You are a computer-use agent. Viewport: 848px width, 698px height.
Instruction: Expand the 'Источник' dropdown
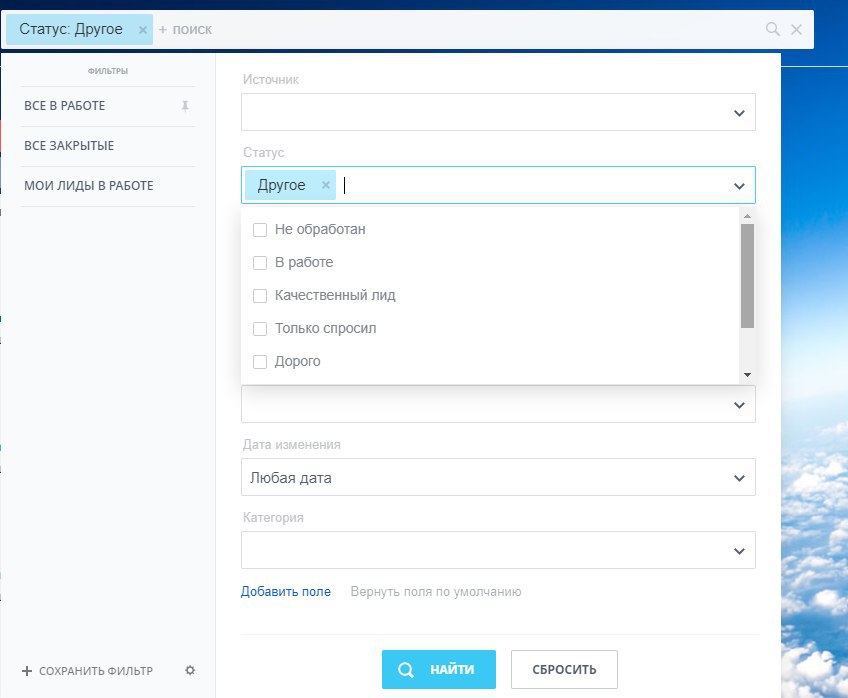(x=739, y=113)
